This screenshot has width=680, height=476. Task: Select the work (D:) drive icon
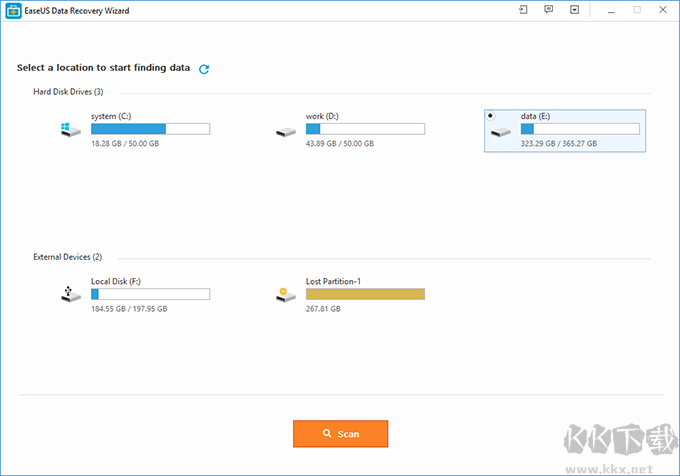point(286,132)
